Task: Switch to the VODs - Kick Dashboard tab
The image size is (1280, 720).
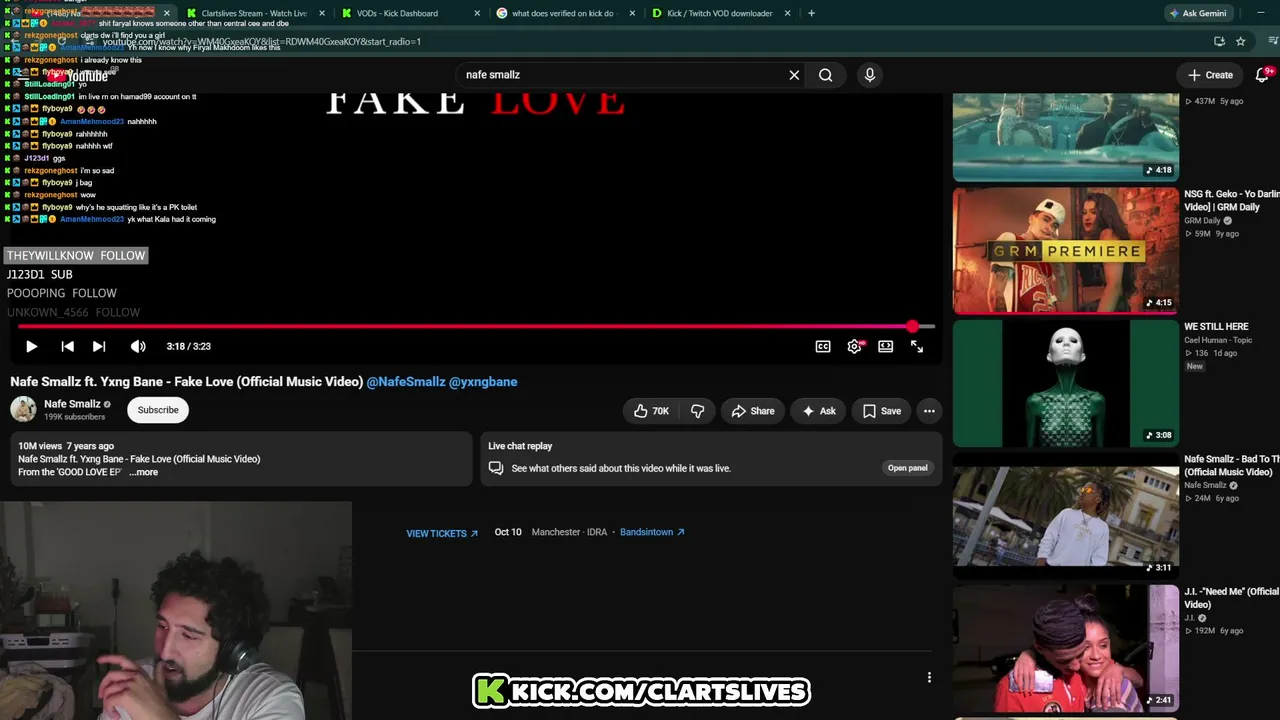Action: tap(396, 13)
